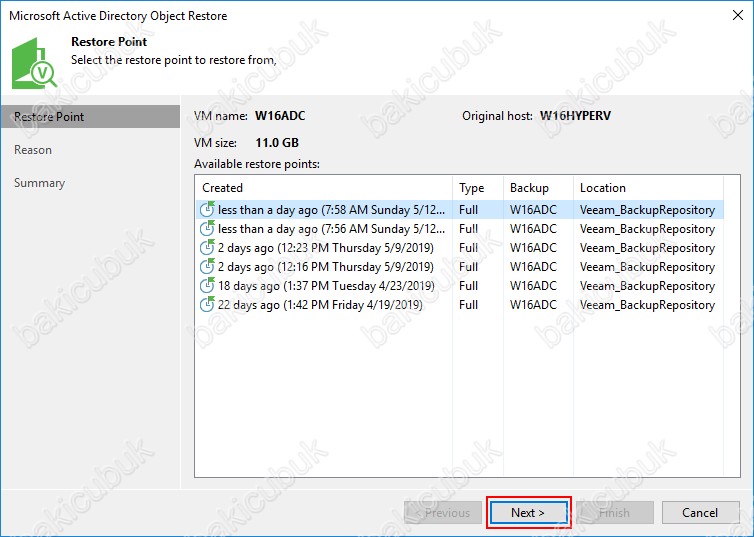754x537 pixels.
Task: Click 'W16ADC' backup cell in 7:56 AM row
Action: coord(533,229)
